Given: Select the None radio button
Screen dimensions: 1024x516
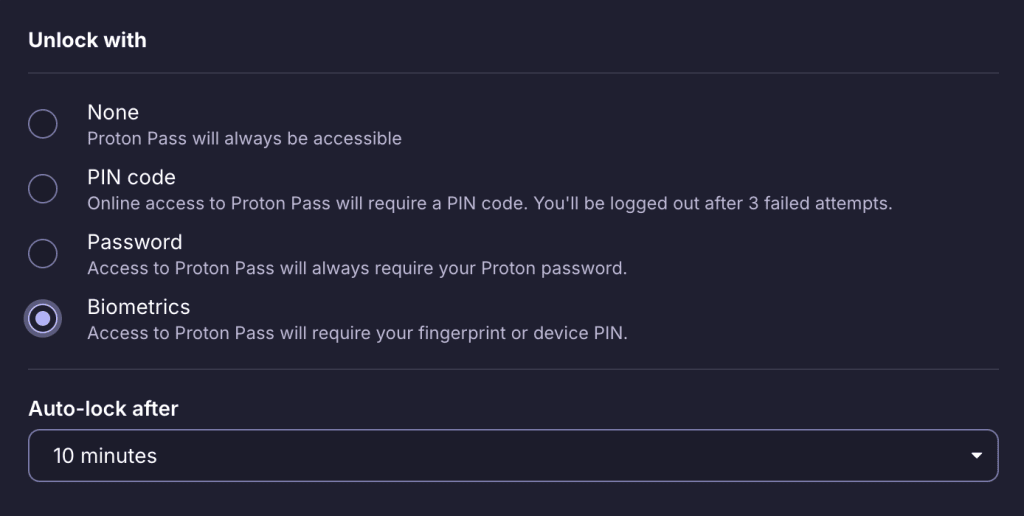Looking at the screenshot, I should [x=43, y=124].
